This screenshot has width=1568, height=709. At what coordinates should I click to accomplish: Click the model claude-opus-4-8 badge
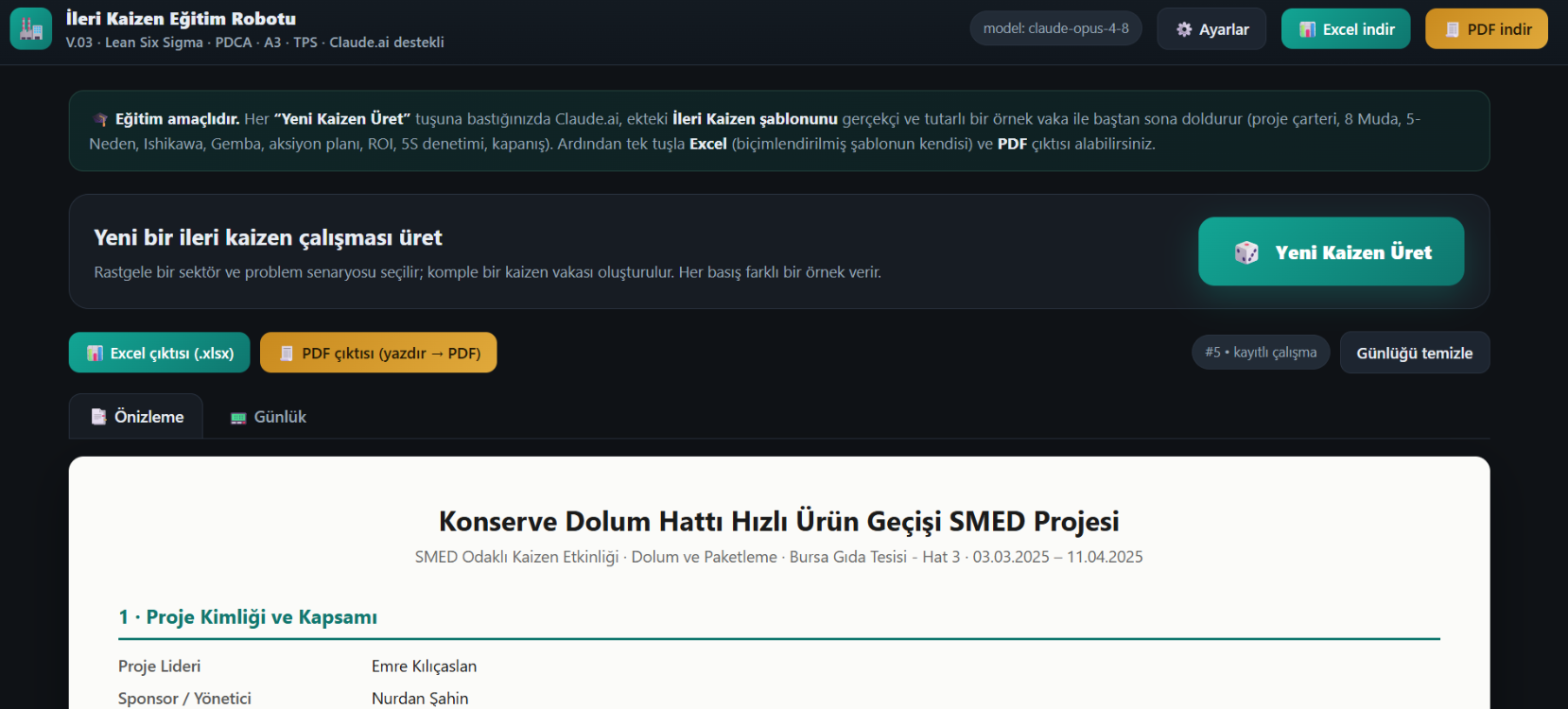coord(1055,28)
